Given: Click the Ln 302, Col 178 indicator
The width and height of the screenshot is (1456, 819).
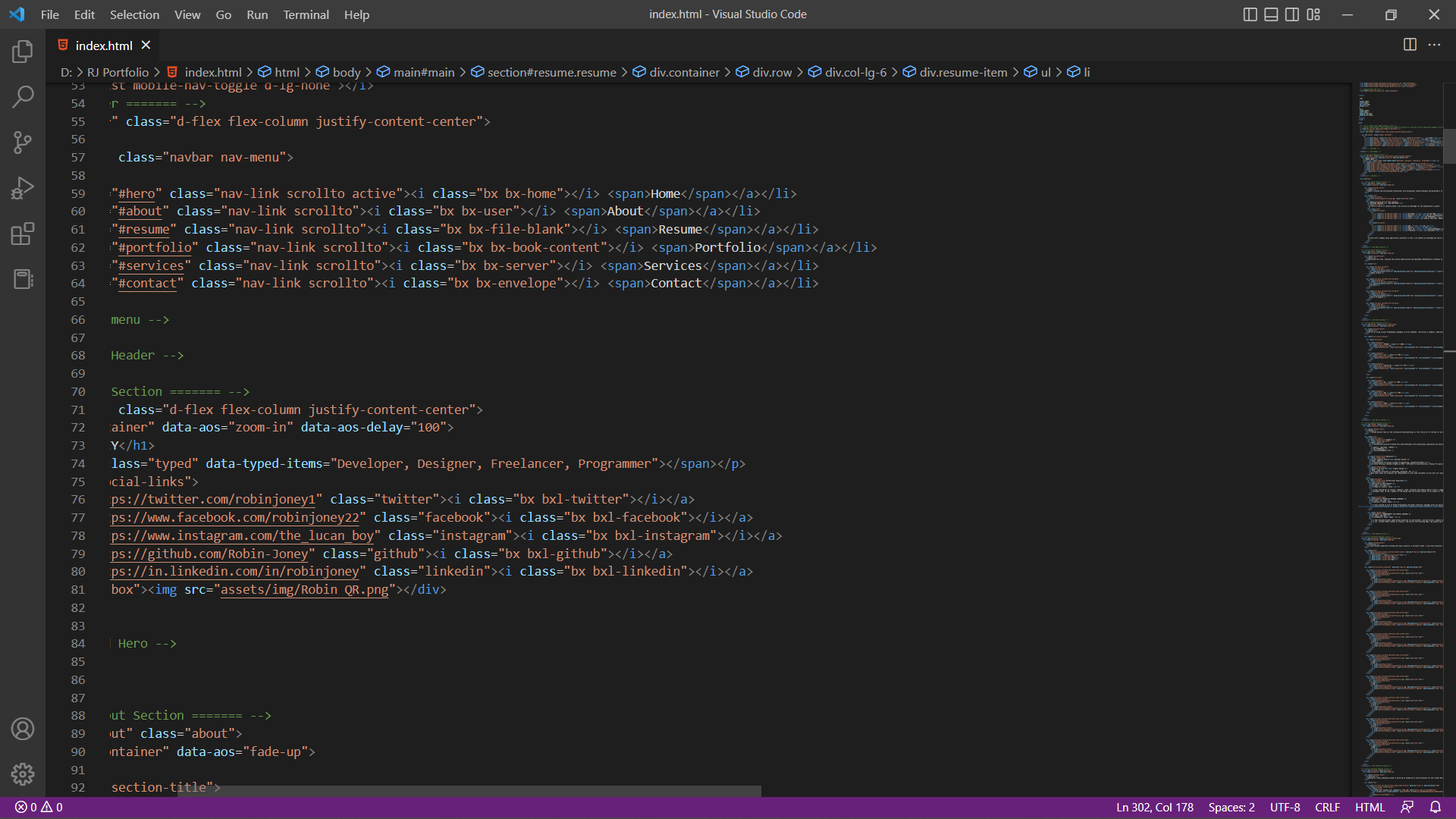Looking at the screenshot, I should 1154,807.
